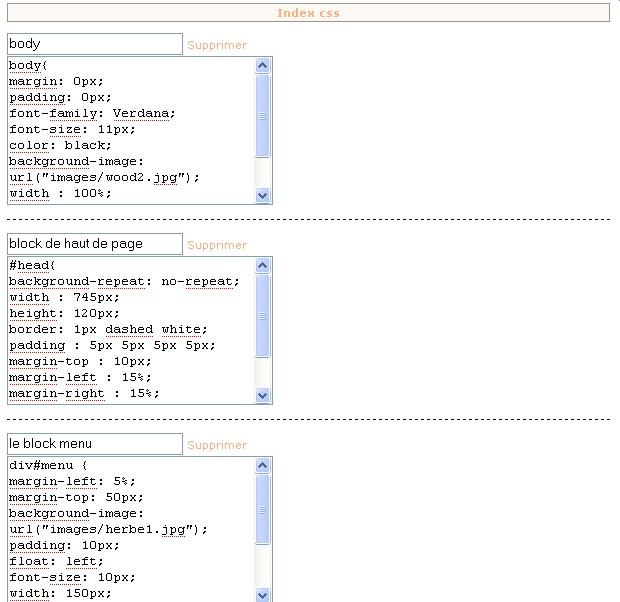The height and width of the screenshot is (602, 620).
Task: Focus the 'le block menu' name field
Action: pyautogui.click(x=95, y=444)
